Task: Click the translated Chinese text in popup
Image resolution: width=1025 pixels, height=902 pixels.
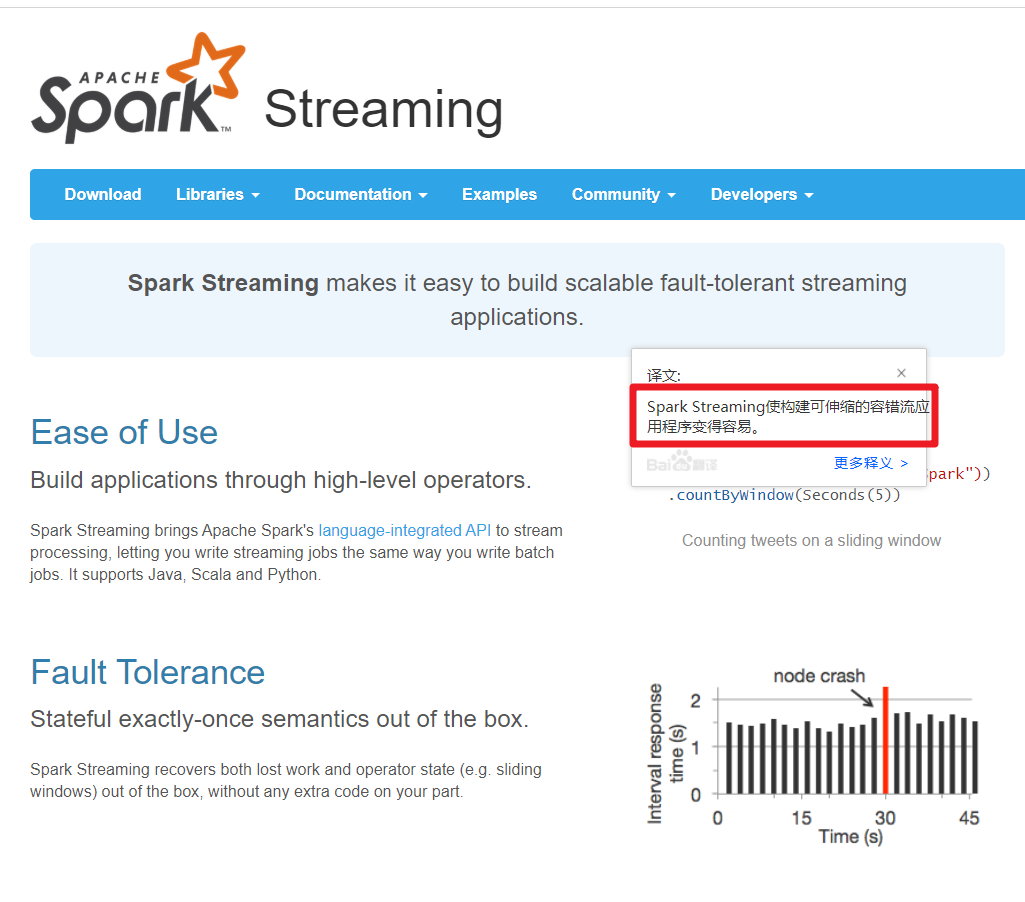Action: coord(787,416)
